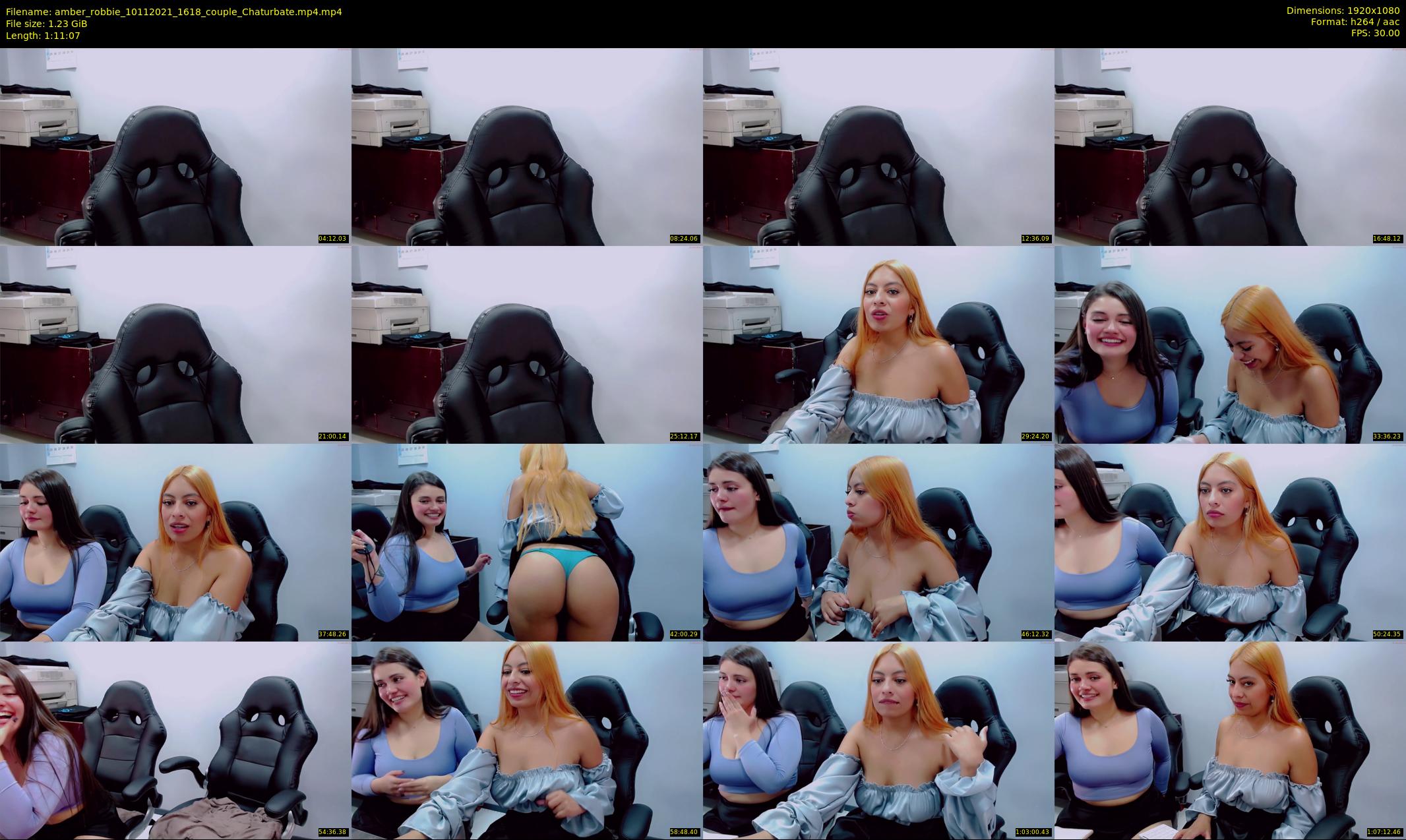Viewport: 1406px width, 840px height.
Task: Click the frame at 54:36.38
Action: click(175, 740)
